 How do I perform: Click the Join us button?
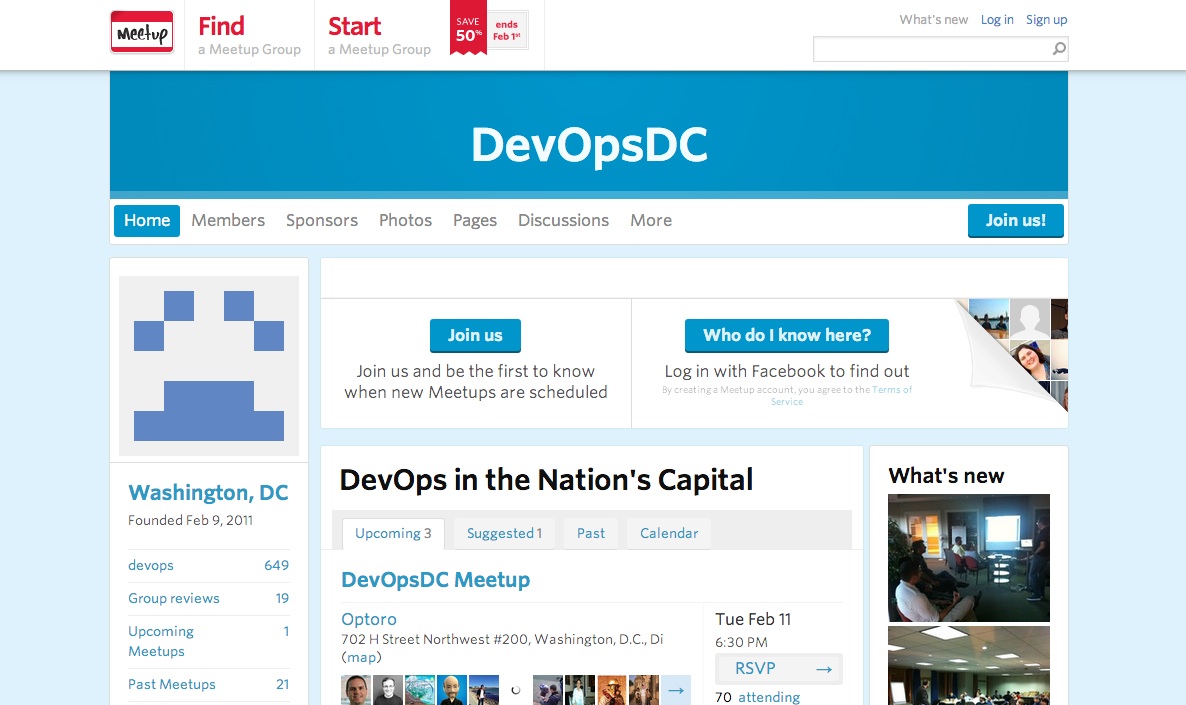point(475,335)
